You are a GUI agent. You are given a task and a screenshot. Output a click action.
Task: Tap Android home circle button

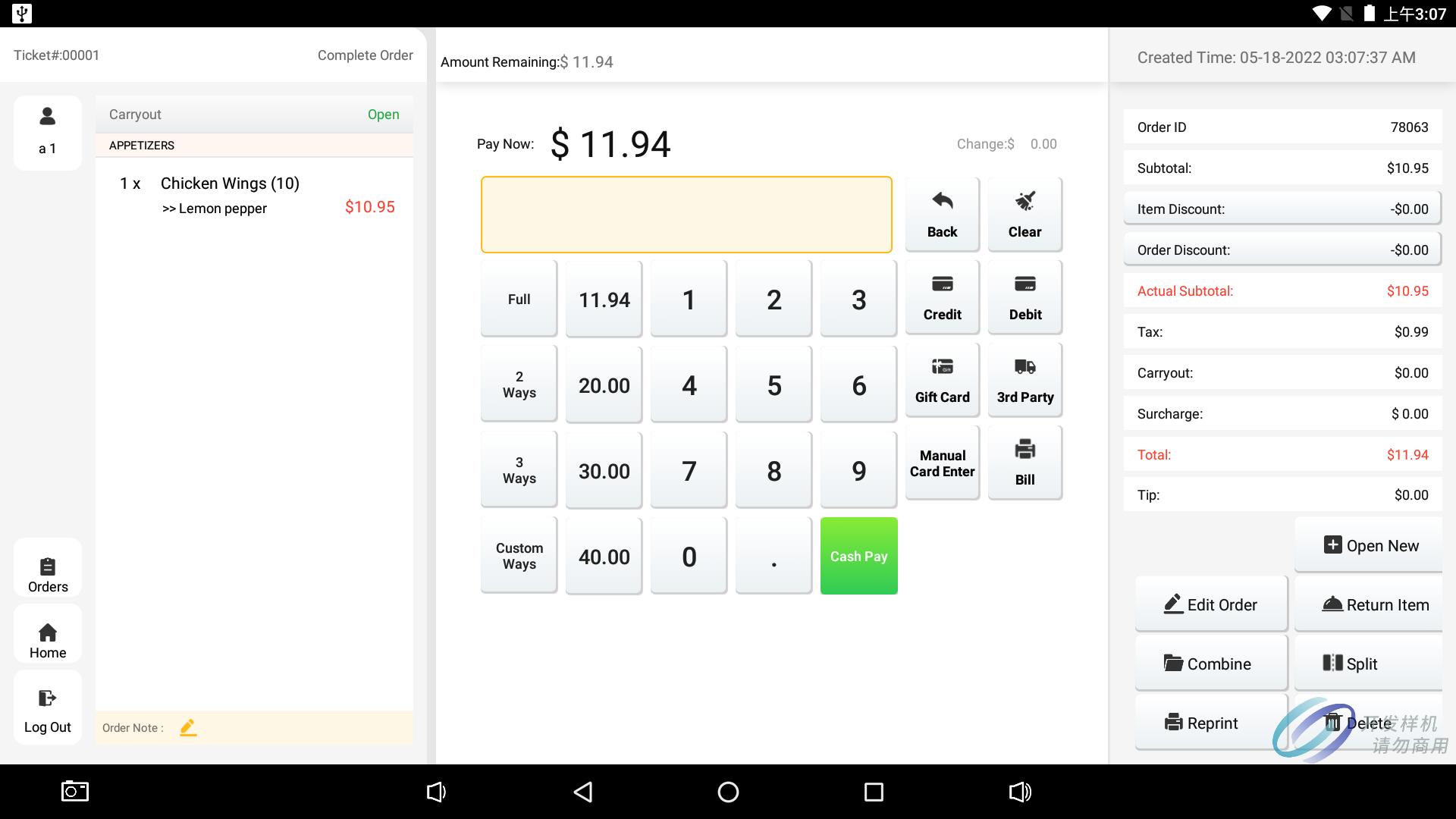[728, 792]
